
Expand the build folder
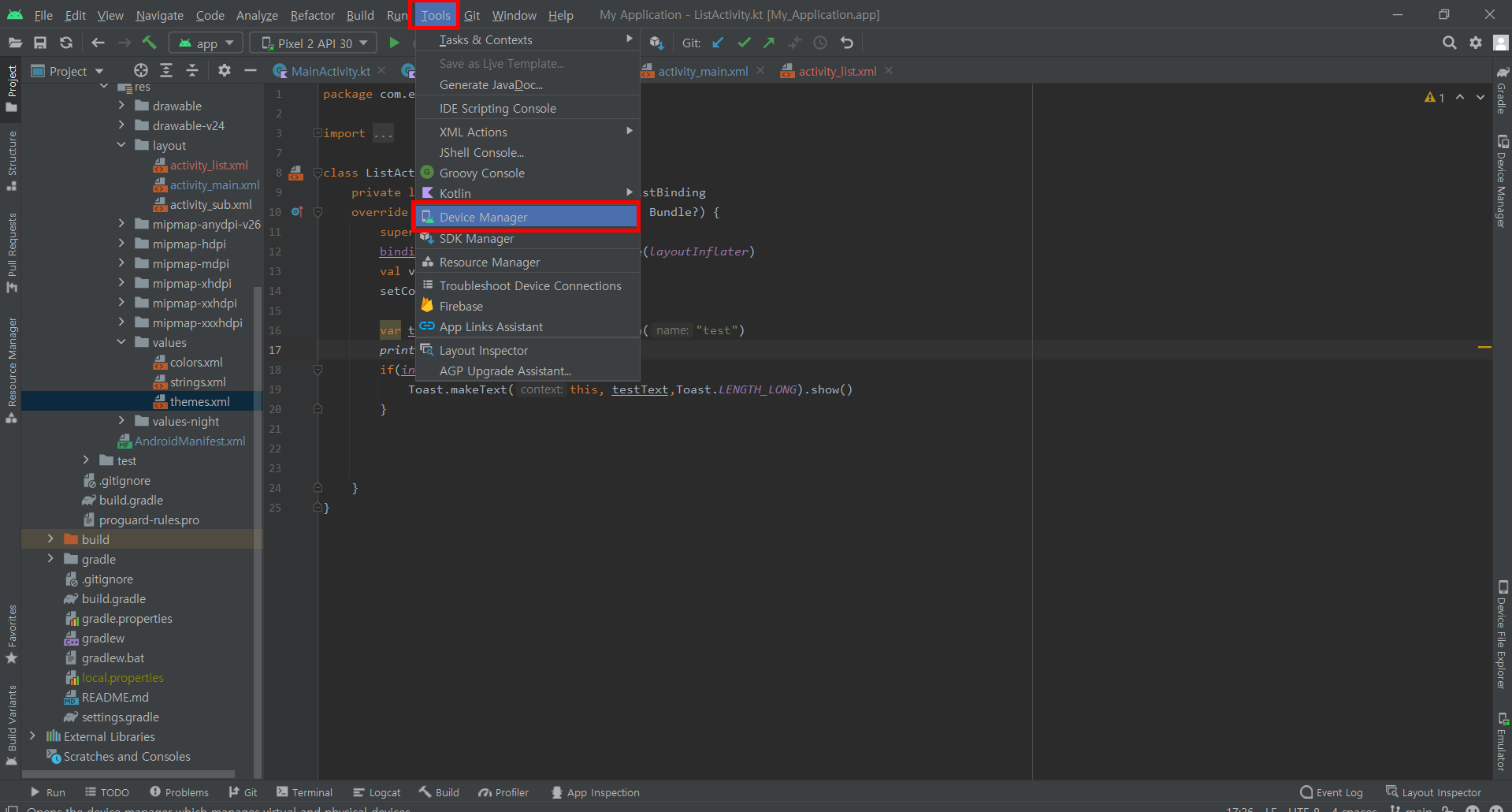(50, 538)
